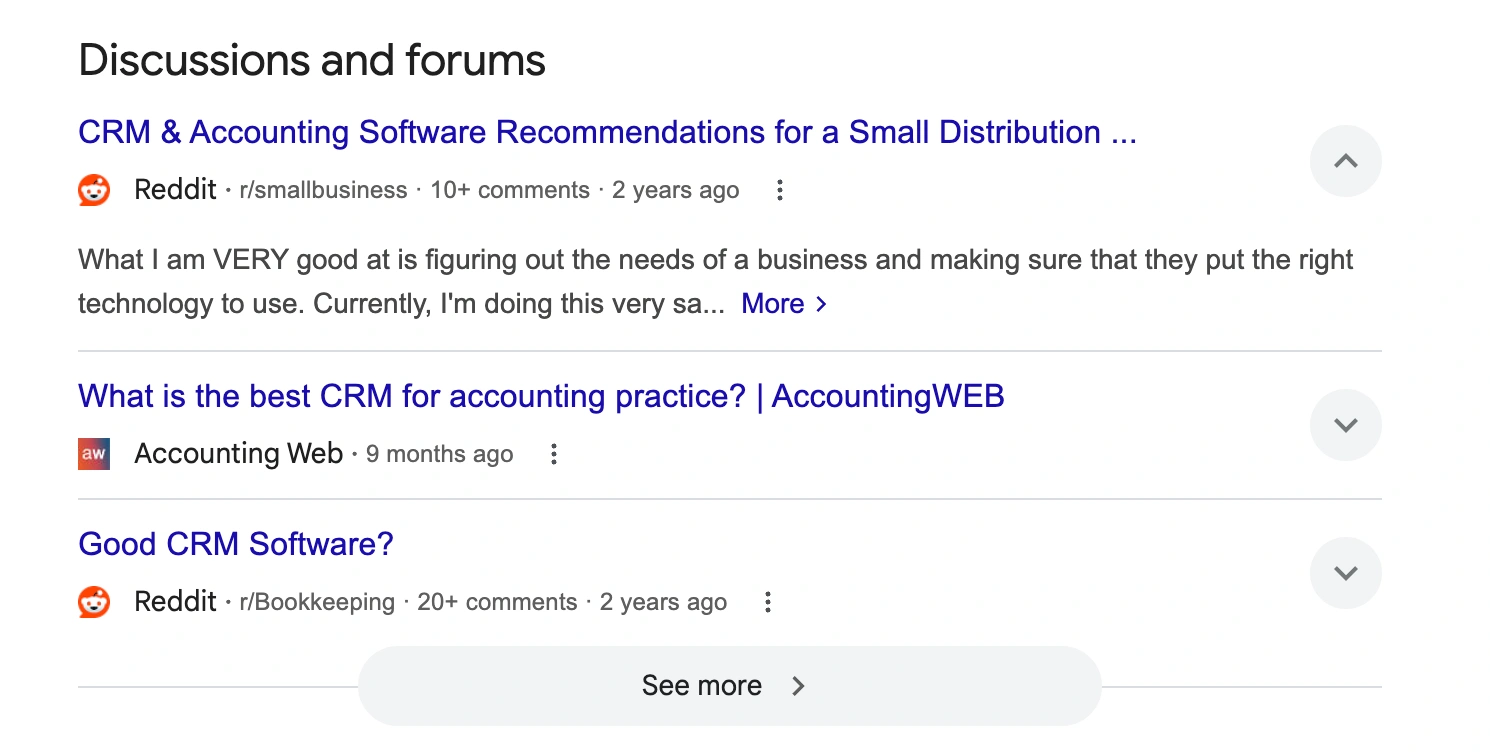This screenshot has width=1490, height=754.
Task: Open the Good CRM Software discussion
Action: [234, 543]
